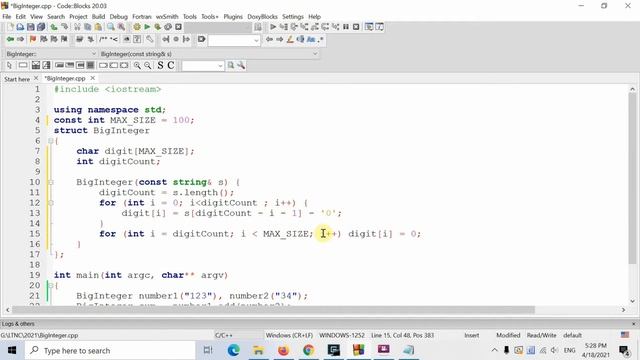Click the Insert mode status entry
640x360 pixels.
coord(471,335)
